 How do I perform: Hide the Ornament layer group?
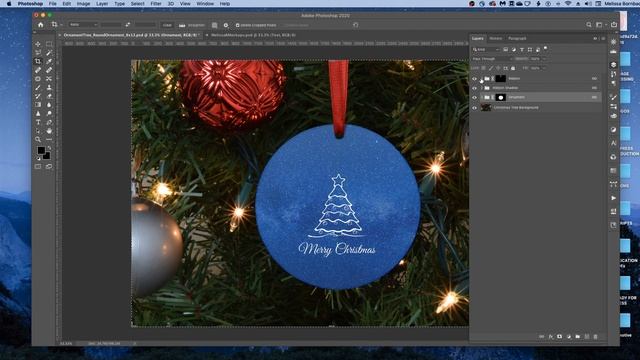pyautogui.click(x=474, y=97)
